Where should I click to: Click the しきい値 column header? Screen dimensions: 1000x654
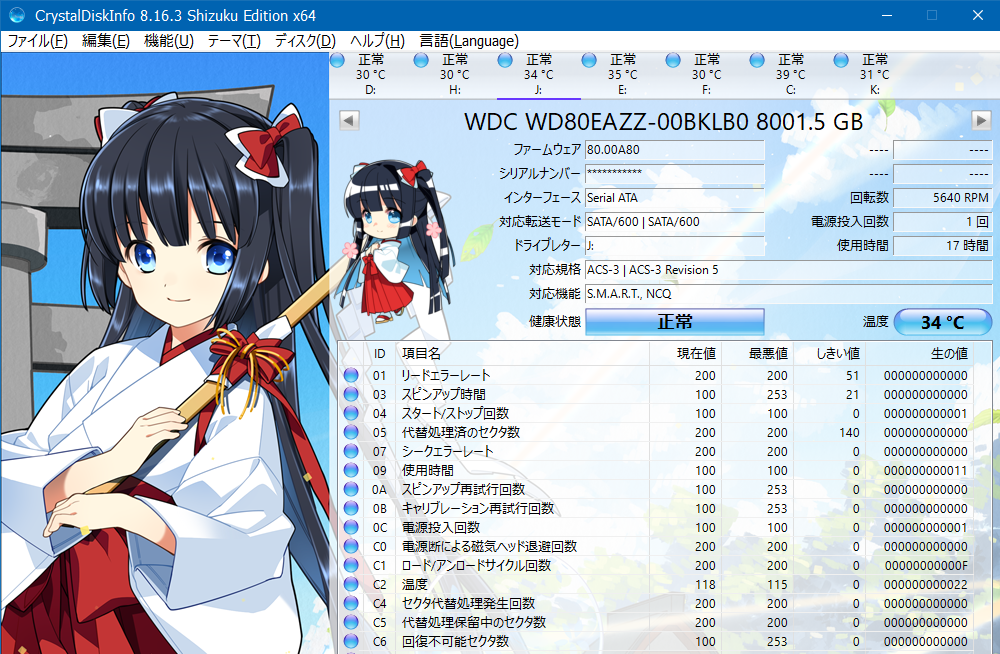click(828, 353)
